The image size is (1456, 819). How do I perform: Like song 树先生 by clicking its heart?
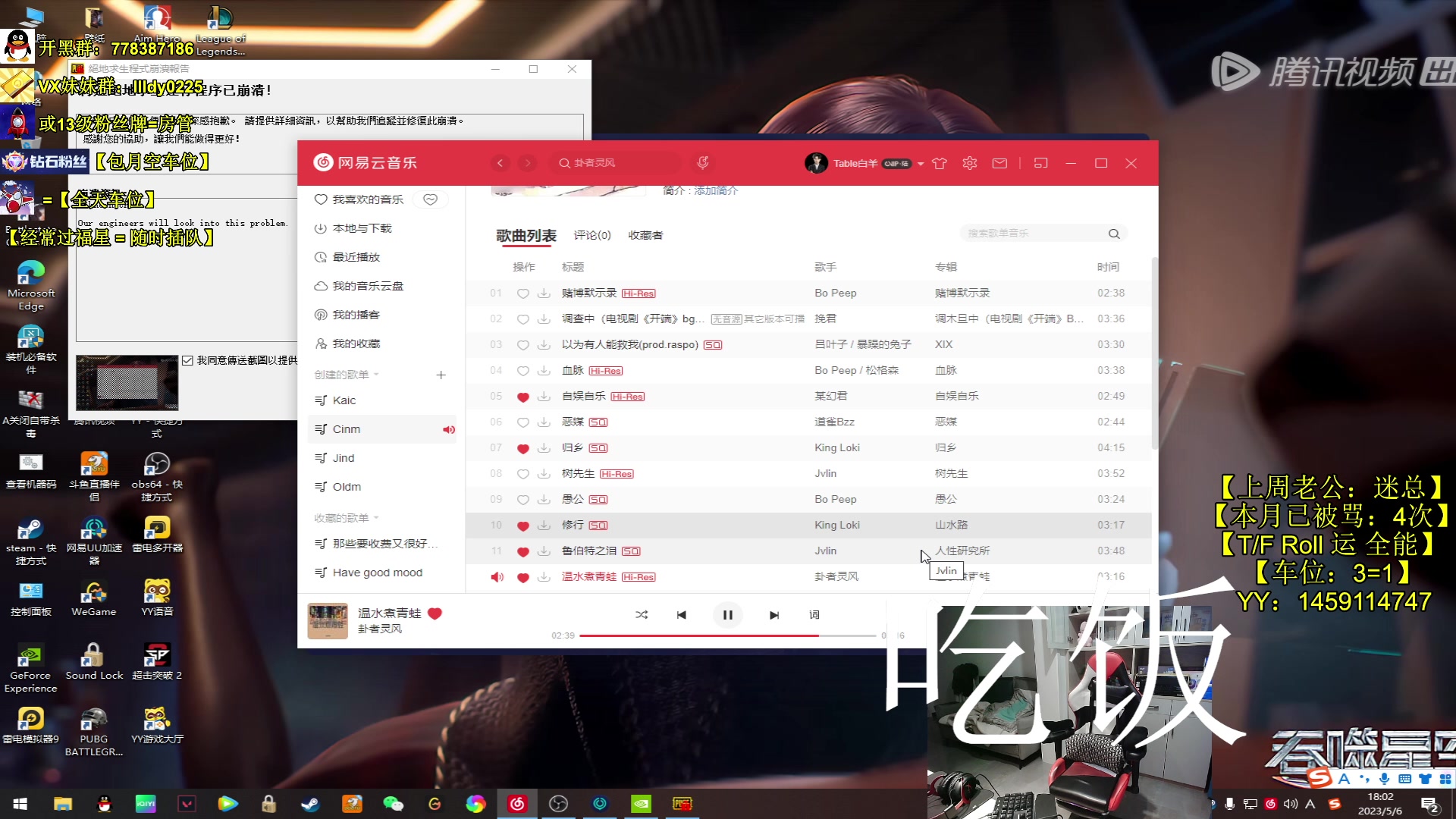point(522,473)
